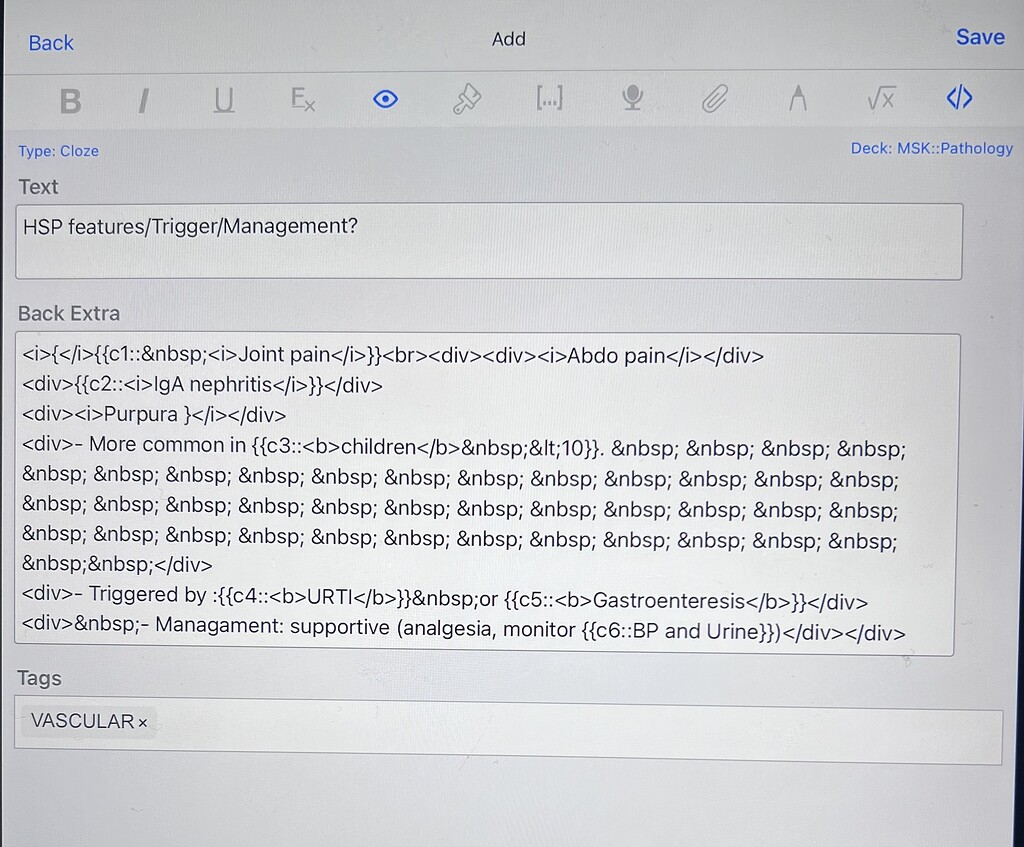1024x847 pixels.
Task: Open the clear formatting paintbrush tool
Action: click(x=467, y=99)
